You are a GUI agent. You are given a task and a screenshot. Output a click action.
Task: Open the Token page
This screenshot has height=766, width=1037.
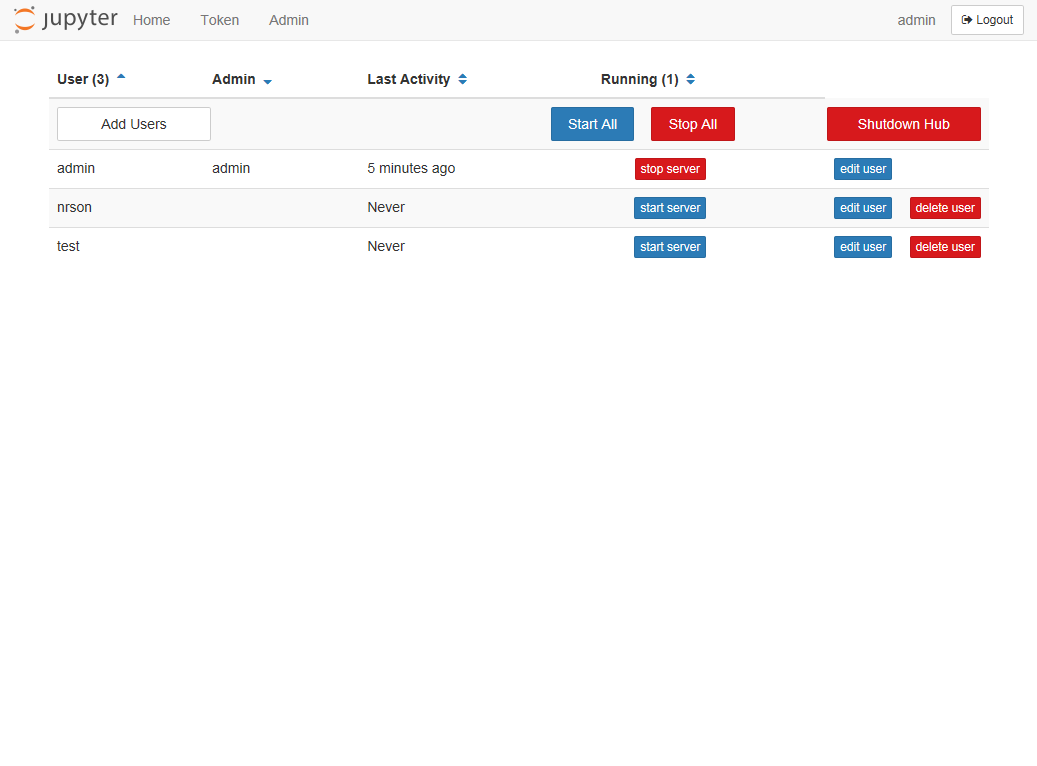[220, 20]
